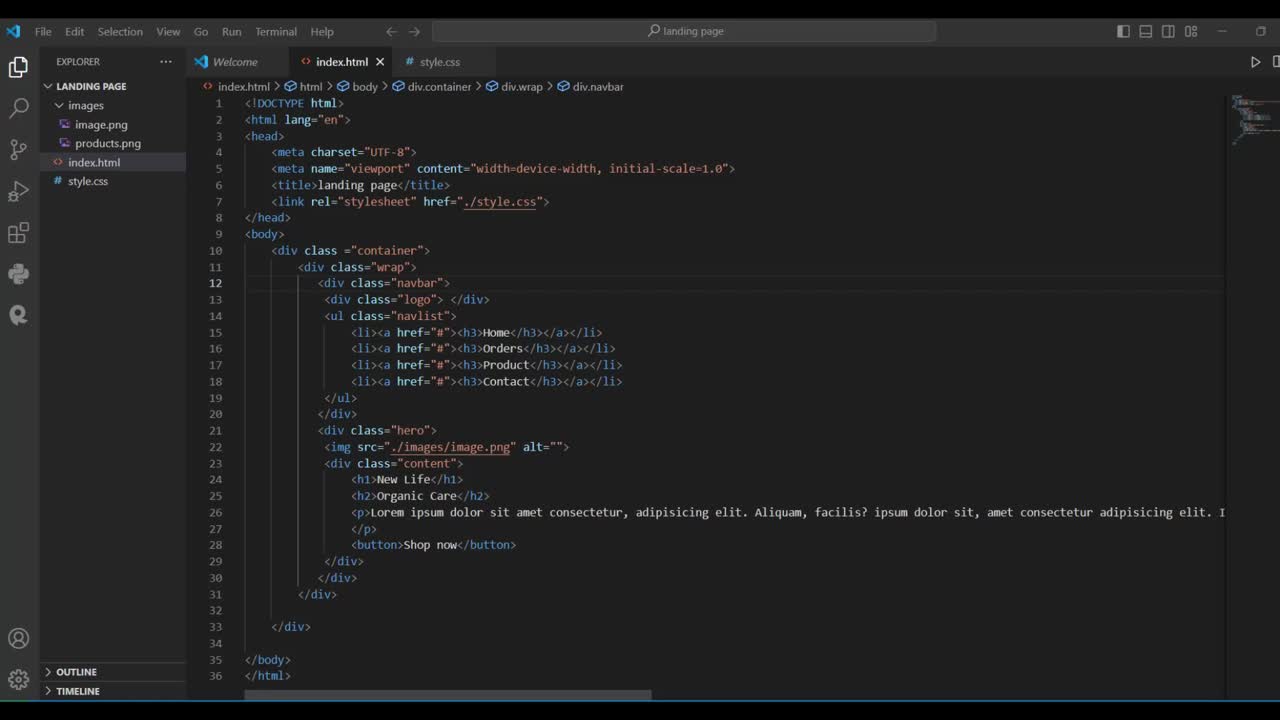The width and height of the screenshot is (1280, 720).
Task: Open the Source Control view
Action: [x=18, y=150]
